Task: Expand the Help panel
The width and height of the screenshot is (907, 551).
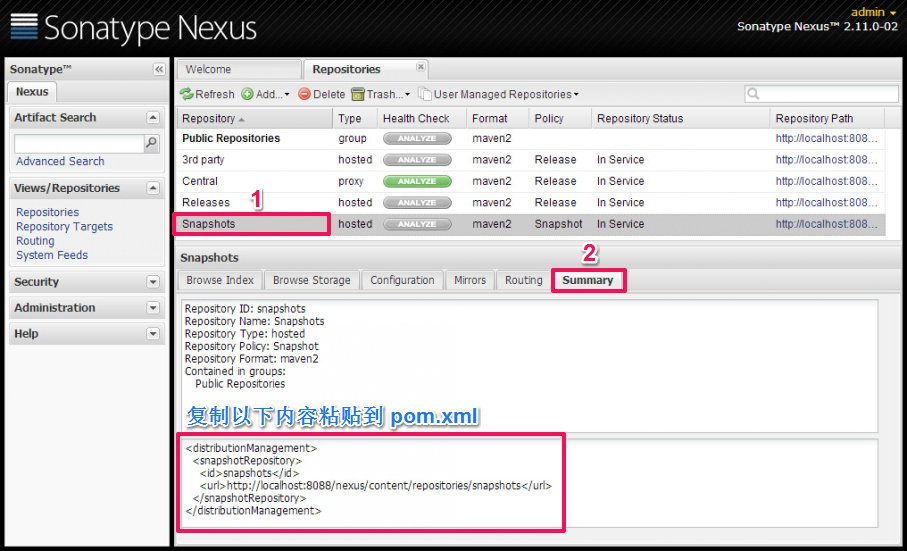Action: click(x=153, y=334)
